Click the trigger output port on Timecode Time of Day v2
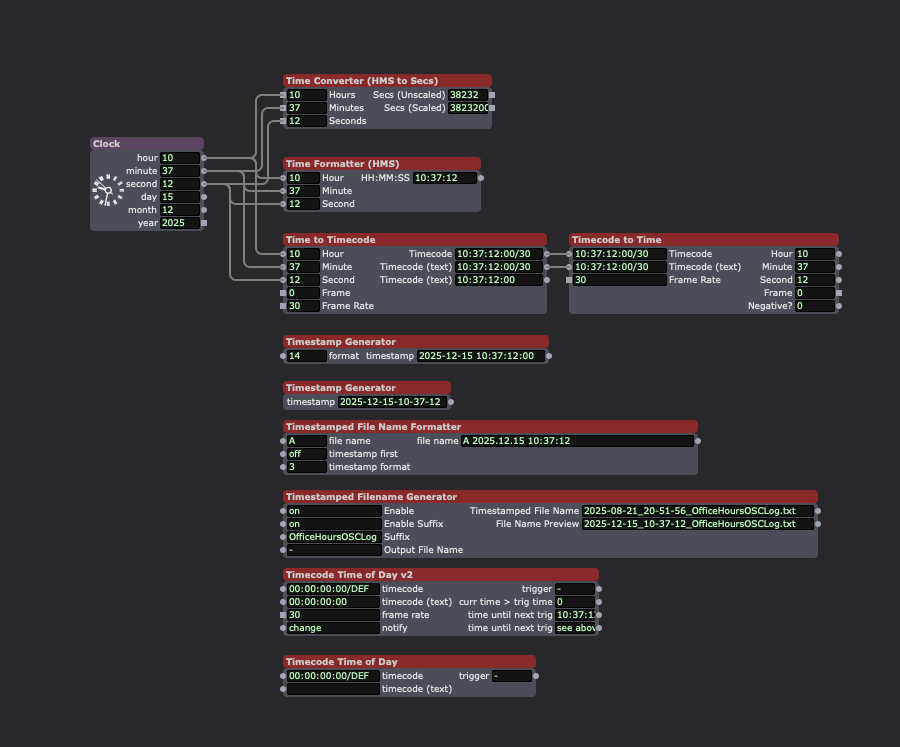This screenshot has height=747, width=900. 599,589
